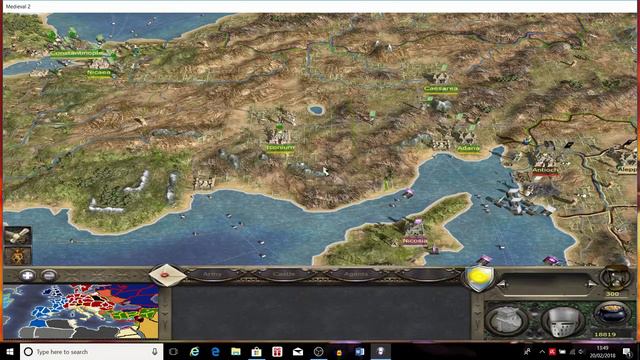Open the sealed envelope messages icon
The width and height of the screenshot is (640, 360).
click(x=167, y=275)
